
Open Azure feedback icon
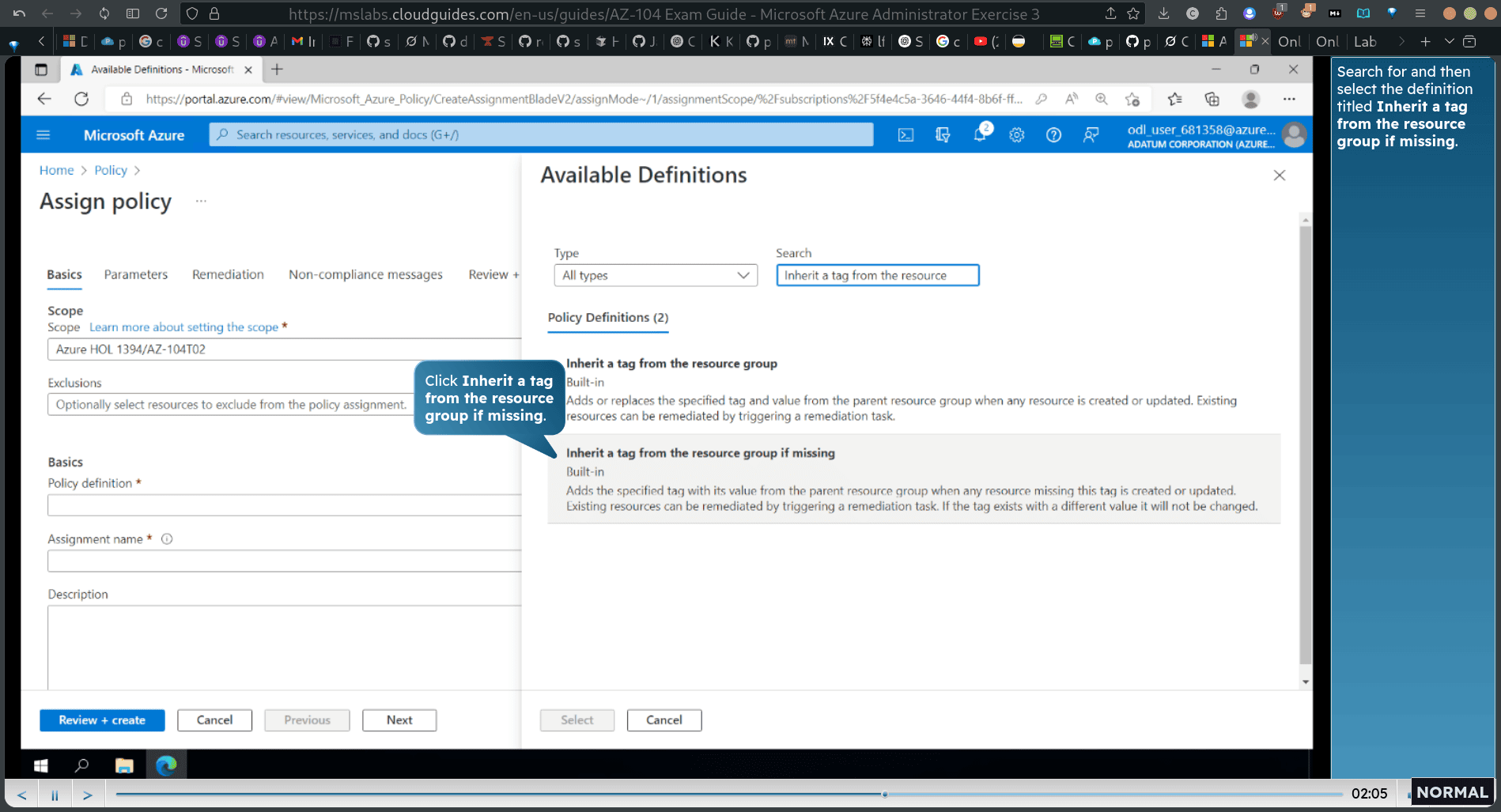[x=1091, y=135]
